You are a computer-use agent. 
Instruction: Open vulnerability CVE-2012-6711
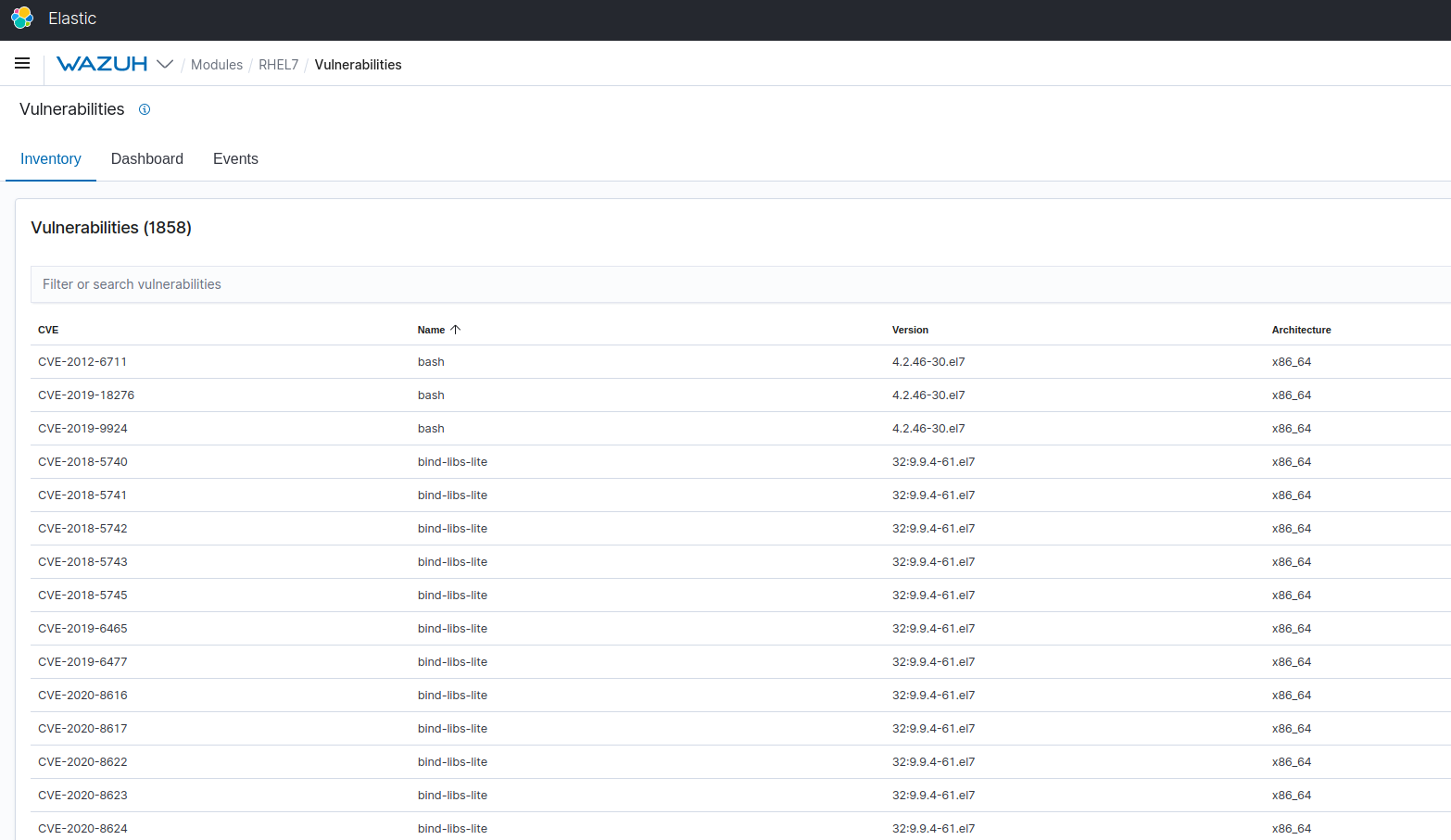(x=82, y=361)
